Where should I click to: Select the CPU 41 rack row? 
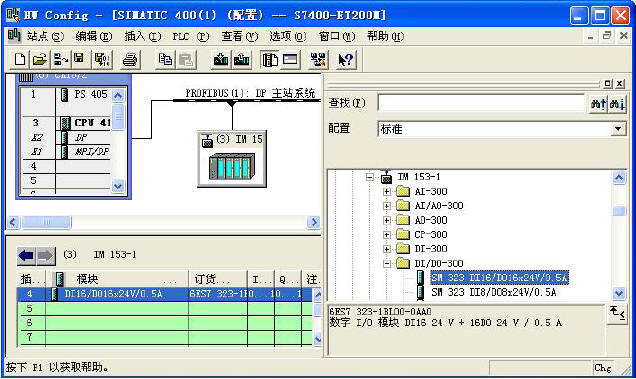[x=66, y=123]
